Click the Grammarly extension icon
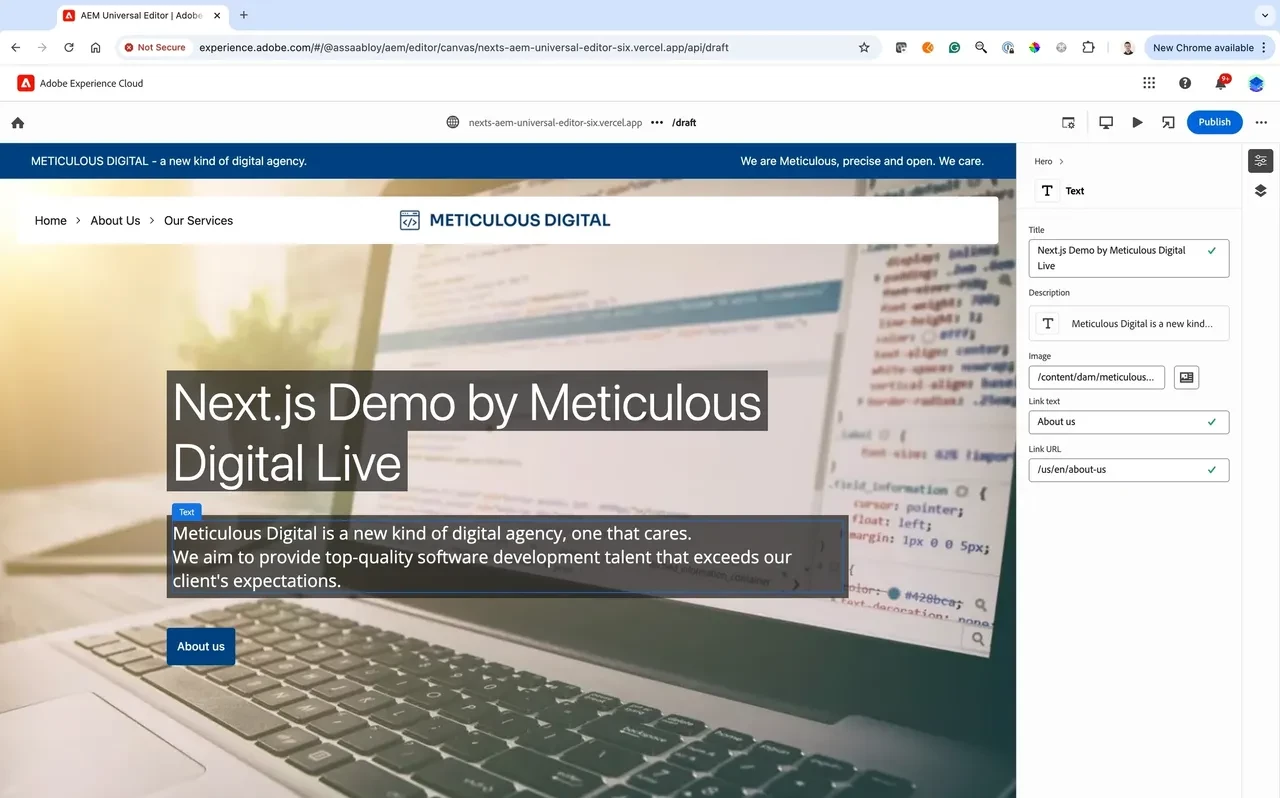This screenshot has width=1280, height=798. coord(955,47)
